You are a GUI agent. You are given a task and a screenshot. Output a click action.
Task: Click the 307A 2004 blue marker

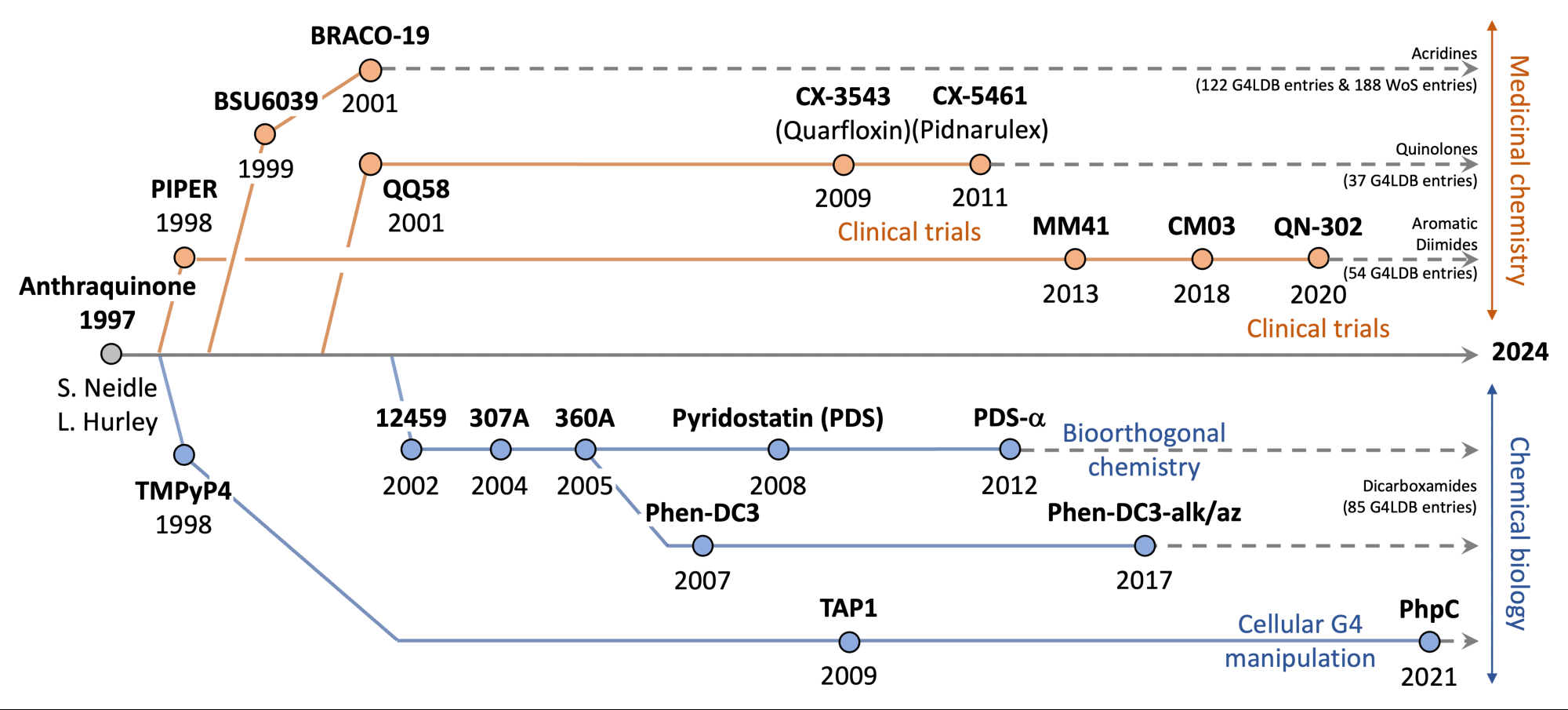pyautogui.click(x=500, y=450)
